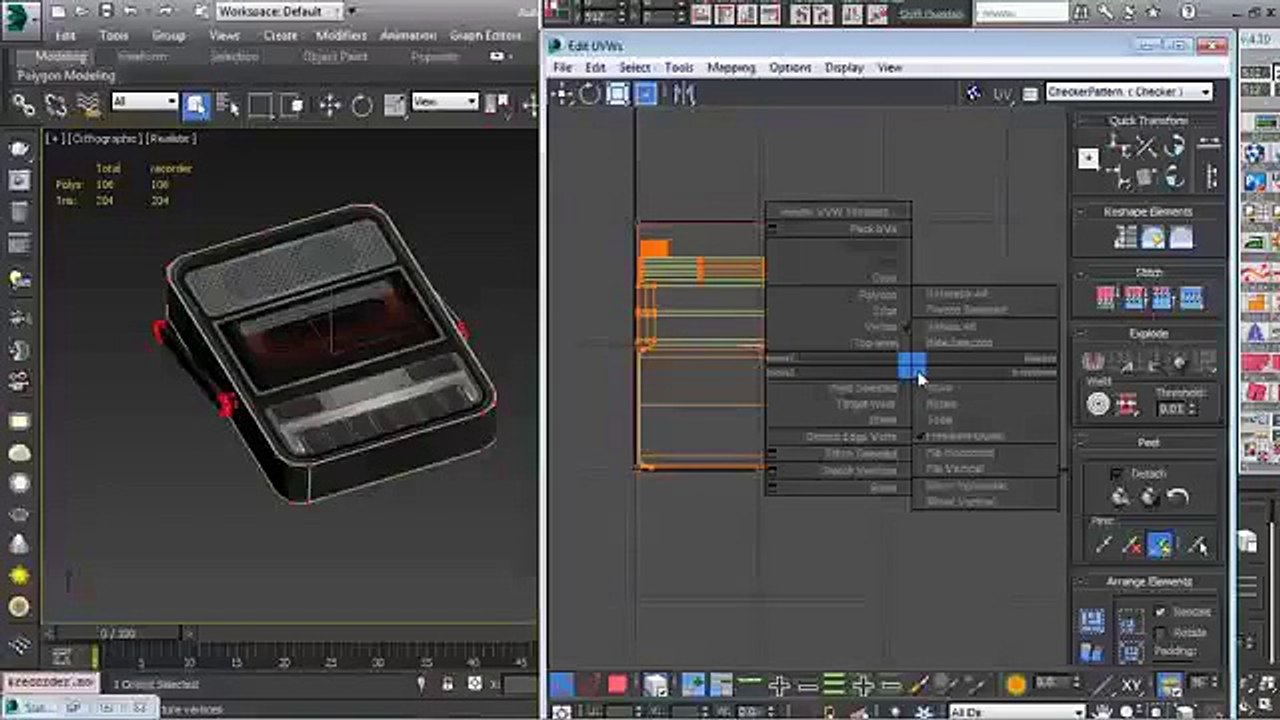Viewport: 1280px width, 720px height.
Task: Click the Straighten Selection icon in Reshape Elements
Action: (x=1125, y=237)
